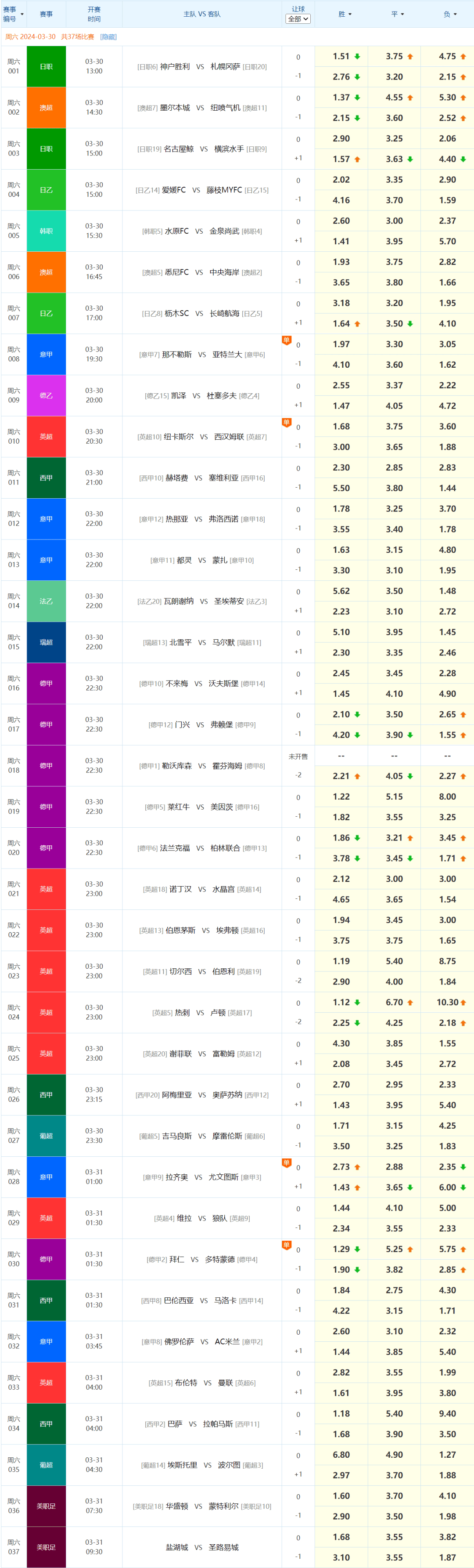This screenshot has height=1568, width=474.
Task: Select loss odds 2.90 in match 004
Action: tap(447, 180)
